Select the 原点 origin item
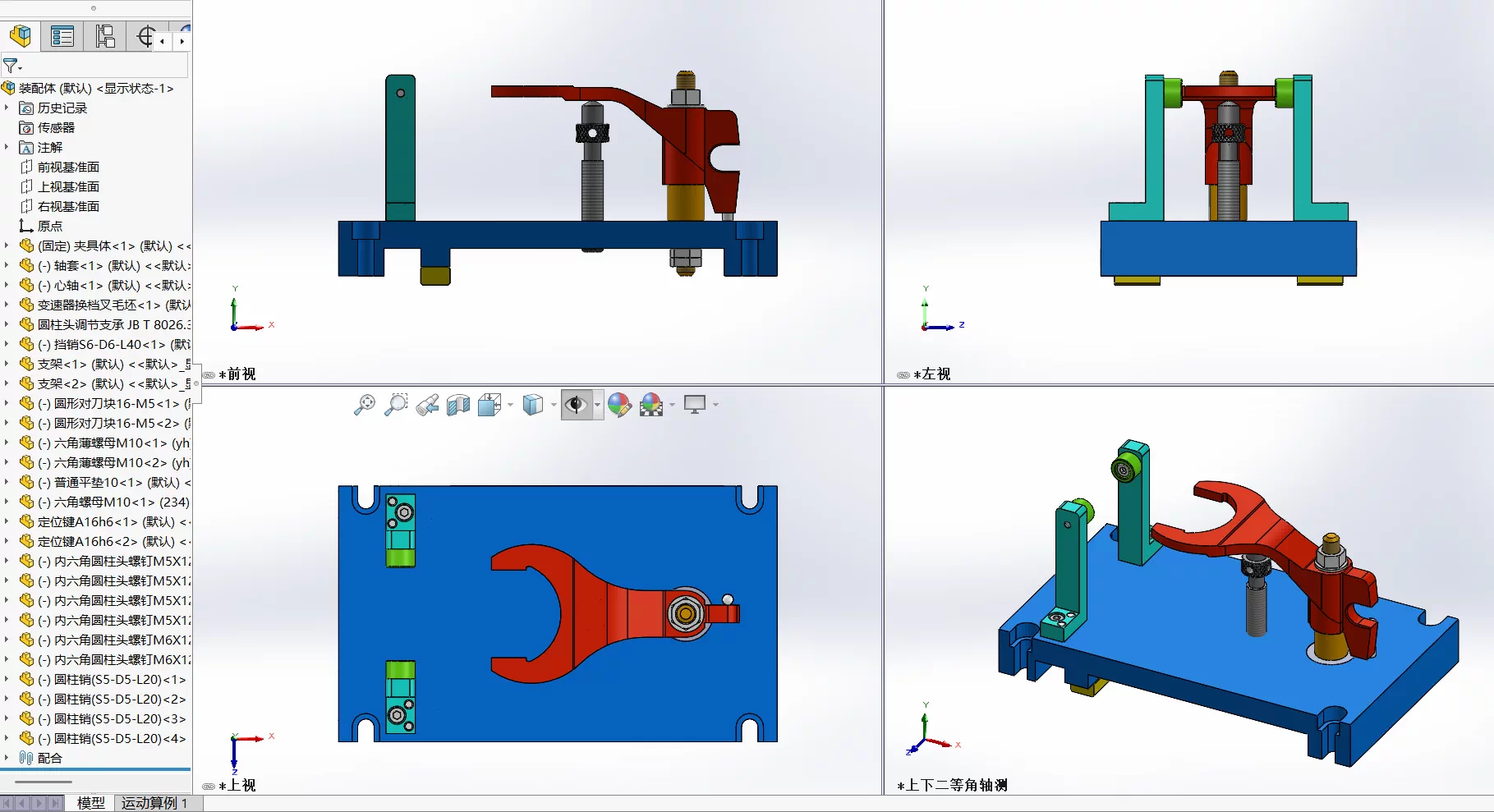This screenshot has width=1494, height=812. (41, 226)
